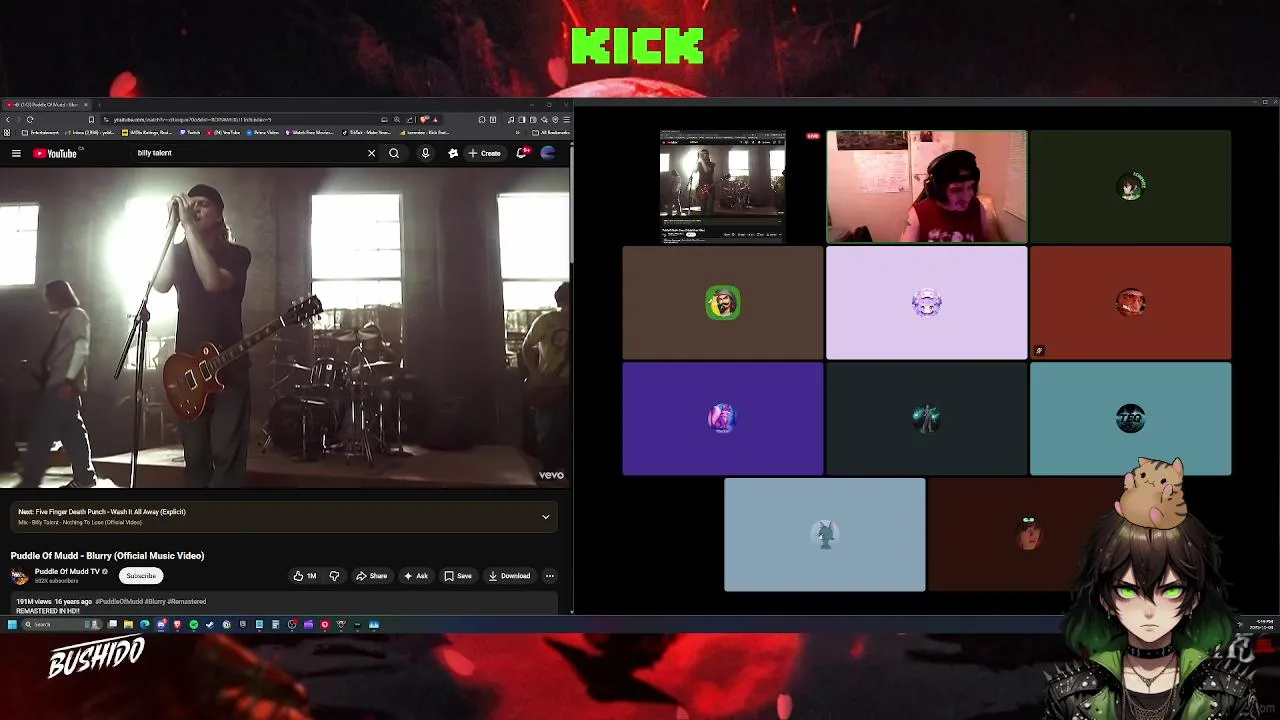Focus the YouTube search field
This screenshot has width=1280, height=720.
(x=250, y=153)
